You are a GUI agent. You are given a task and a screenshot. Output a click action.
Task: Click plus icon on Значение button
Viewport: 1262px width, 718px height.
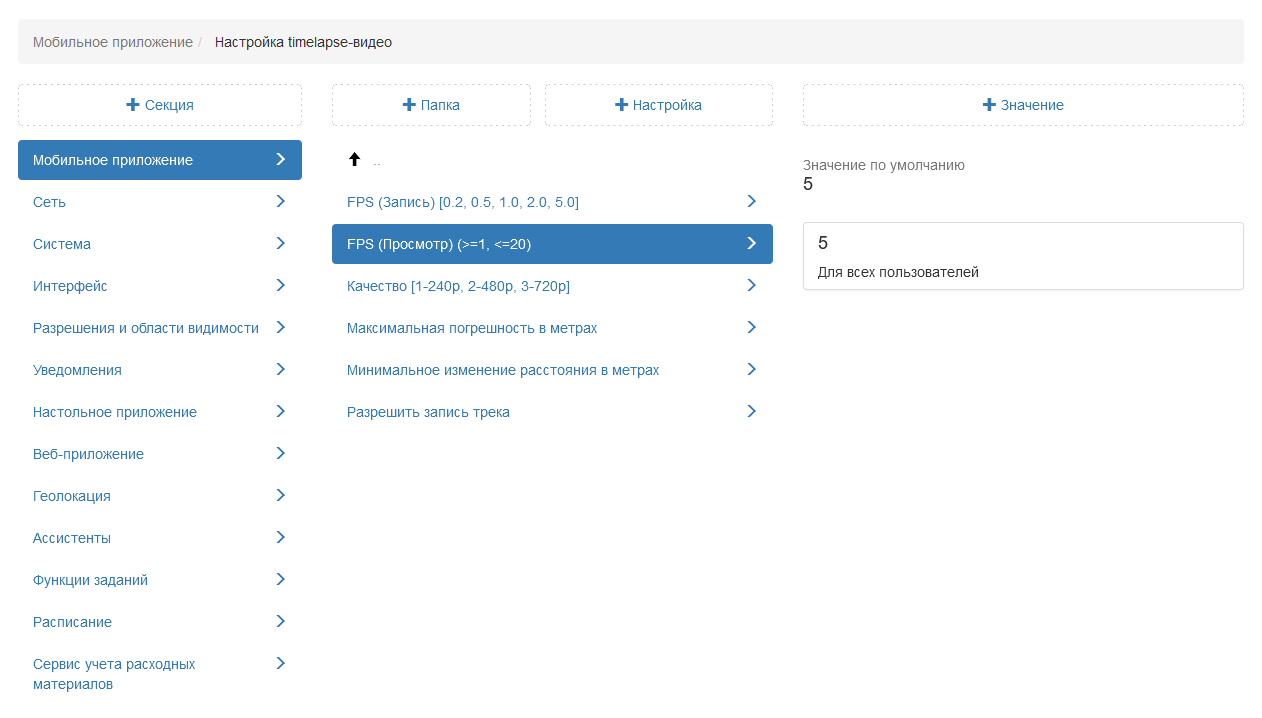989,105
